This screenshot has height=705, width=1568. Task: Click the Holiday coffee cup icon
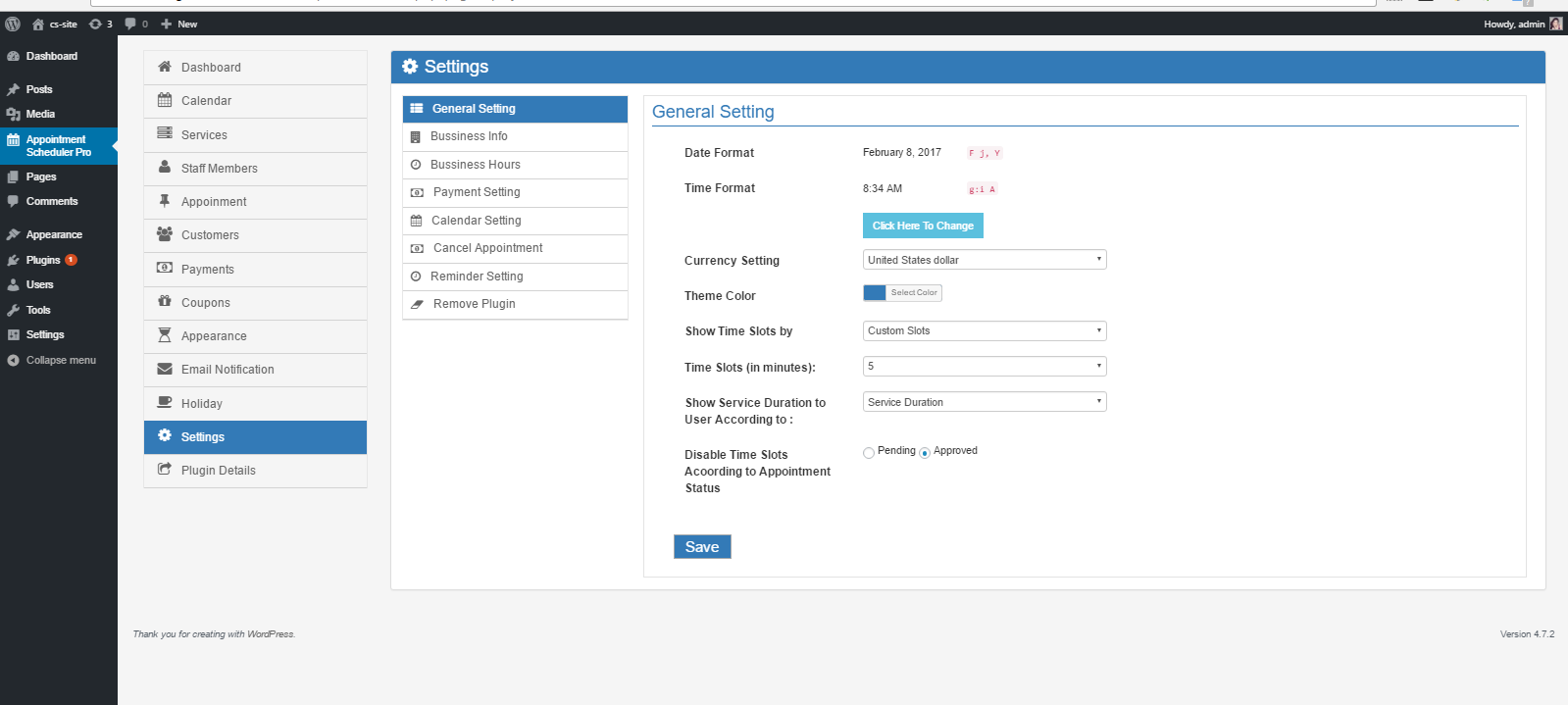[x=165, y=403]
